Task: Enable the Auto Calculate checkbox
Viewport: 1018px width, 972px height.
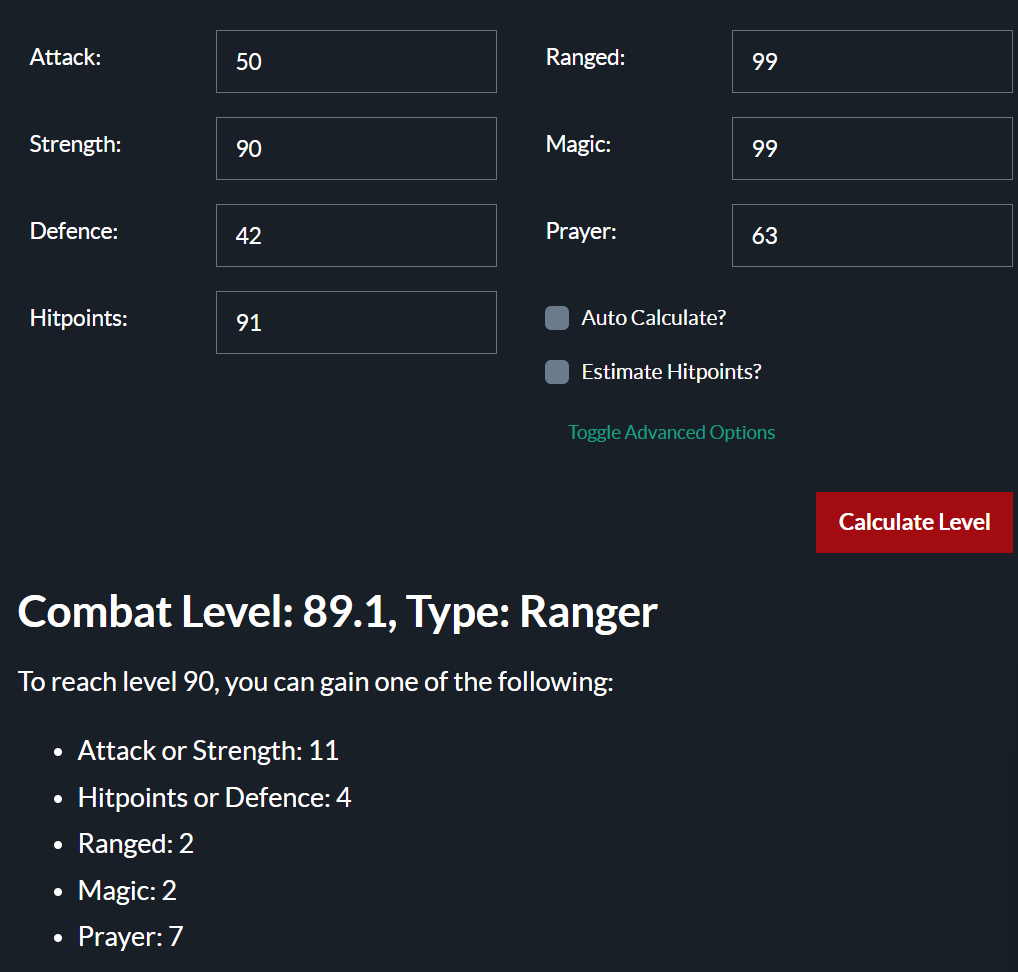Action: (556, 318)
